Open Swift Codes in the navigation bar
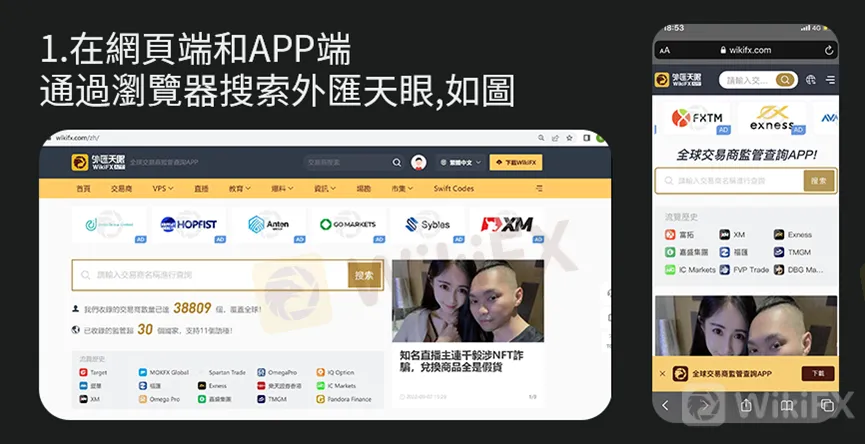Image resolution: width=865 pixels, height=444 pixels. [453, 188]
